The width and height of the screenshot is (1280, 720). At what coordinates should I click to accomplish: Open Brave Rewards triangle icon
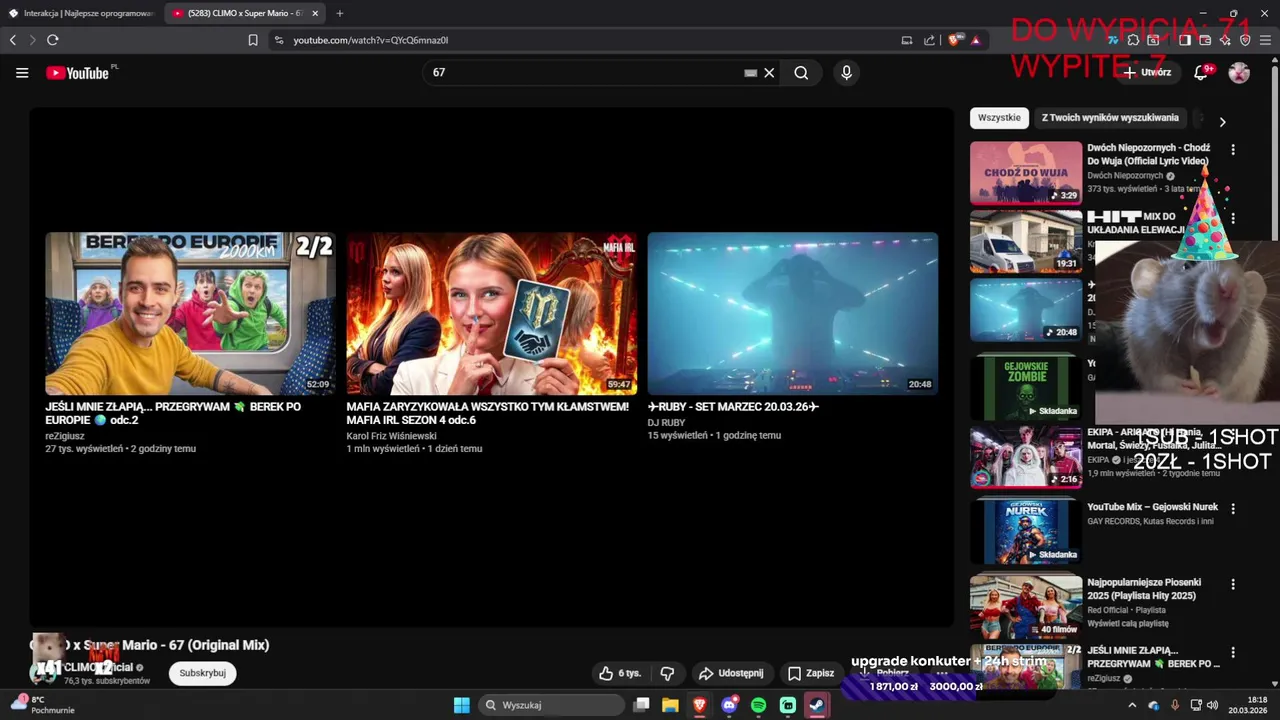[975, 40]
